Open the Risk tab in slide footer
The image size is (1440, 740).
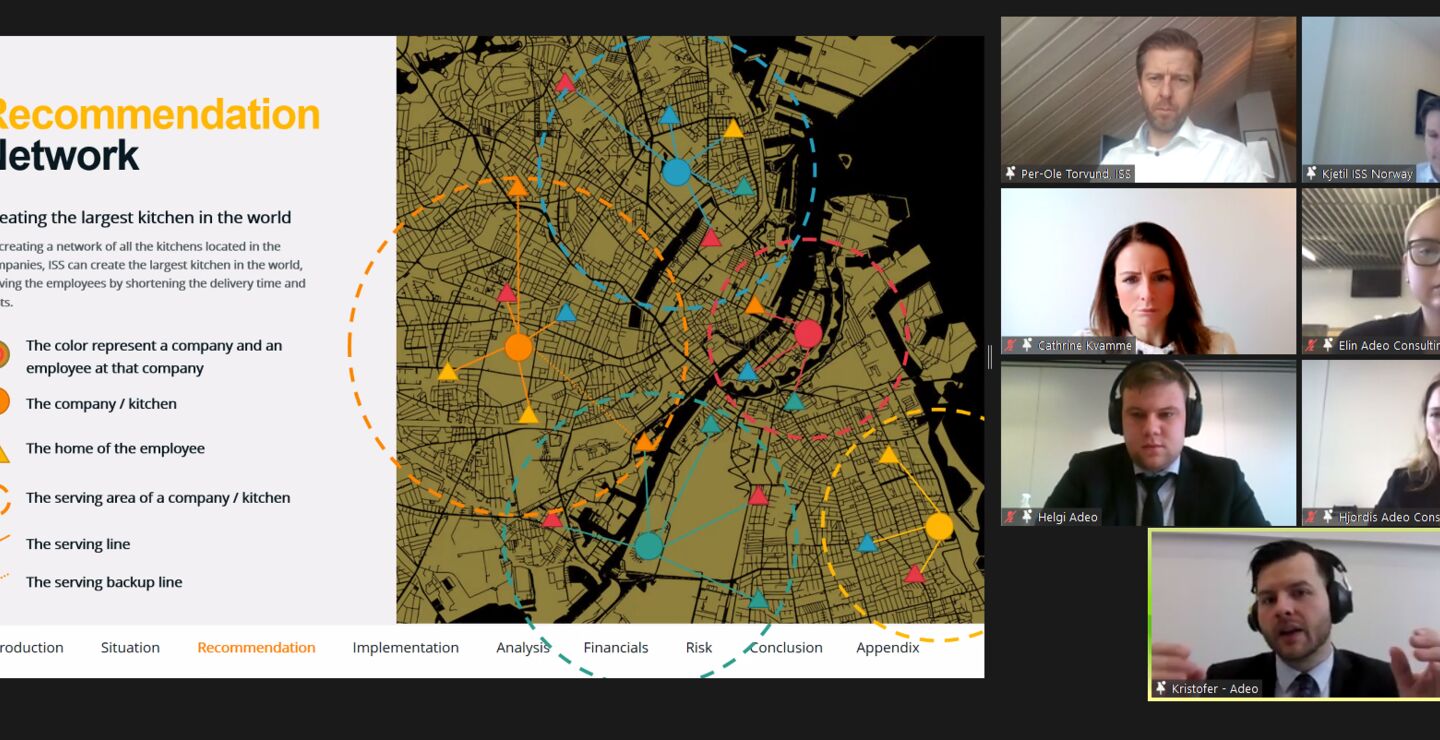pos(698,648)
